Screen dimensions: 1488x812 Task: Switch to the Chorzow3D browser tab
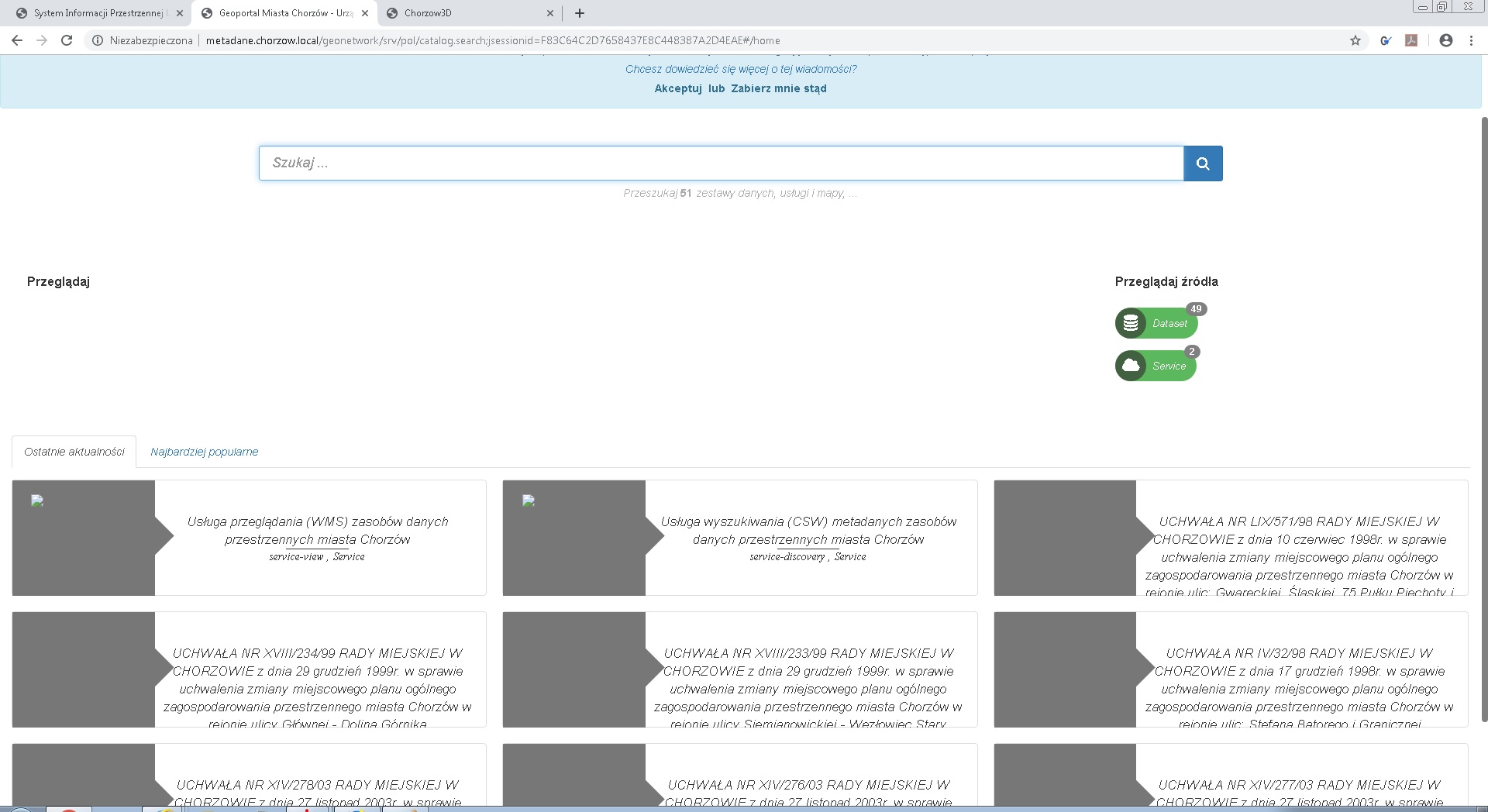465,13
